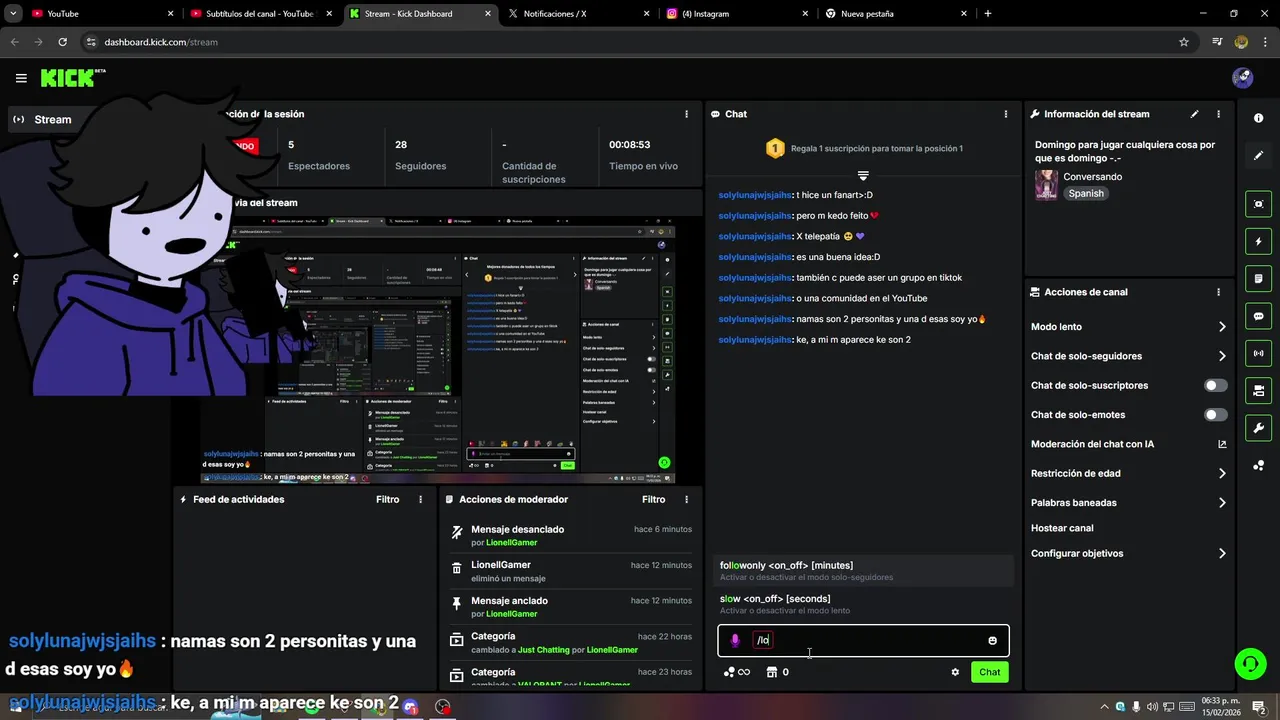This screenshot has width=1280, height=720.
Task: Open Windows notification center
Action: coord(1259,707)
